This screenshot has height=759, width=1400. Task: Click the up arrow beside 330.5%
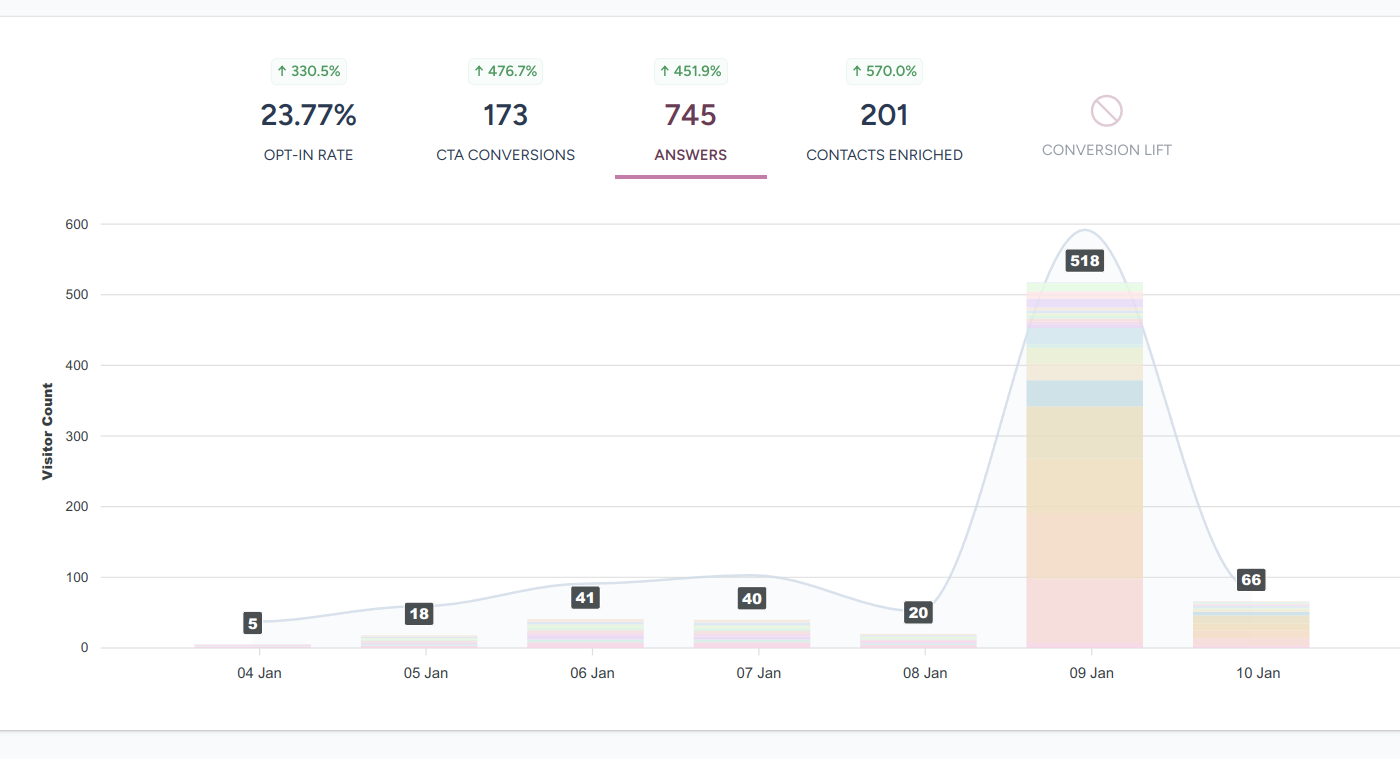pos(282,71)
